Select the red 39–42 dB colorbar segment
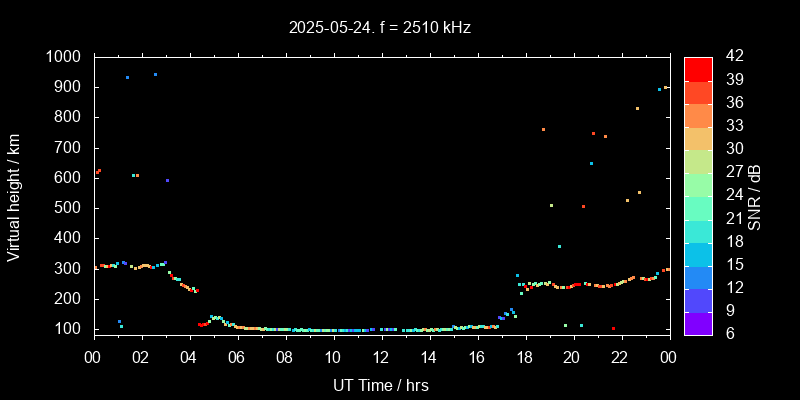800x400 pixels. tap(698, 68)
